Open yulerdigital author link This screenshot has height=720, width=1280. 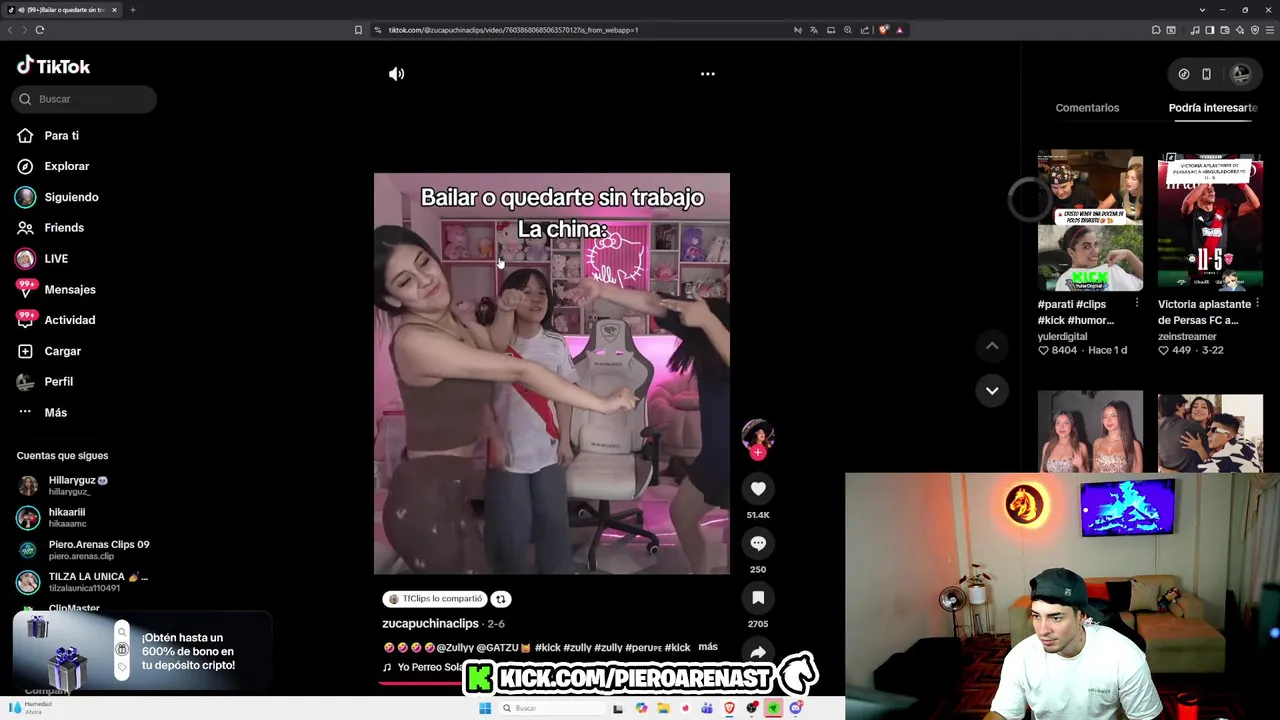(1062, 337)
